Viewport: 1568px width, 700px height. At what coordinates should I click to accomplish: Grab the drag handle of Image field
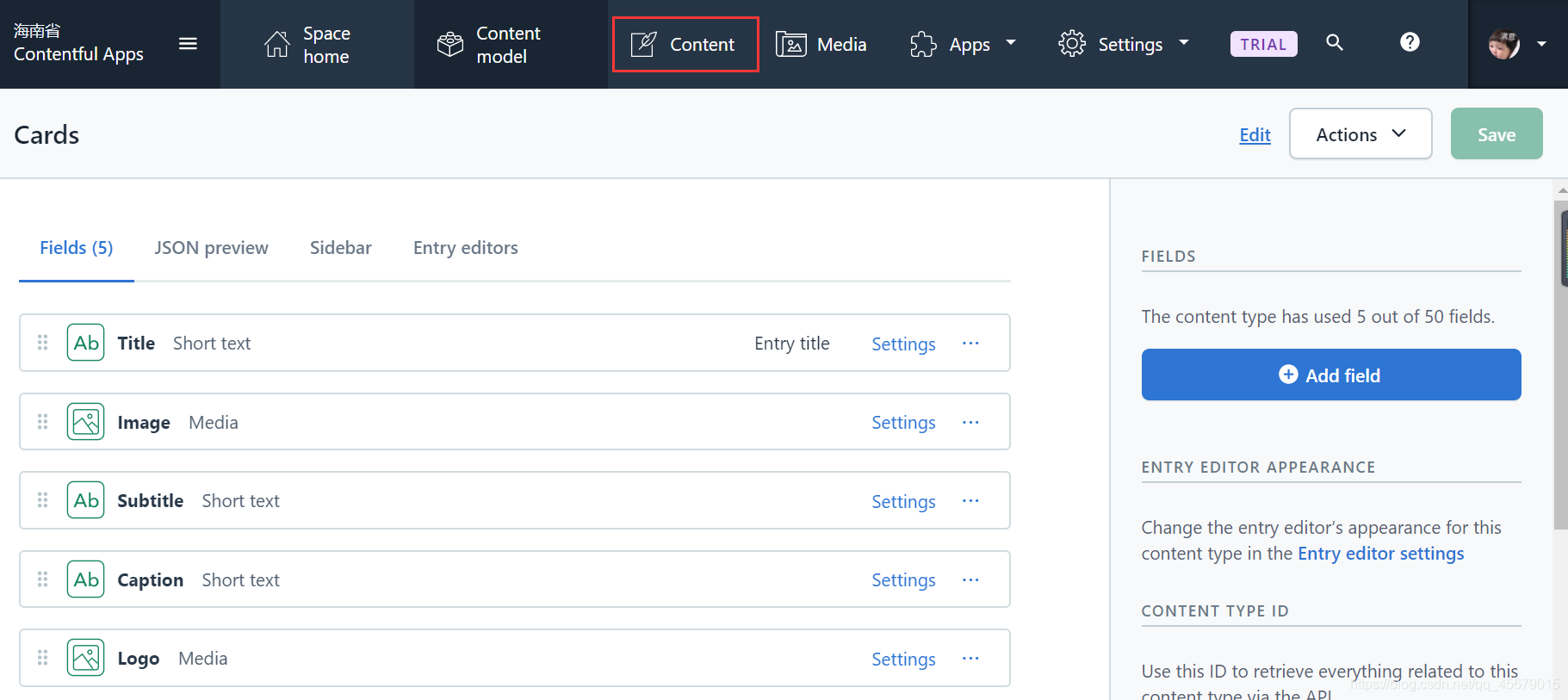(x=42, y=422)
